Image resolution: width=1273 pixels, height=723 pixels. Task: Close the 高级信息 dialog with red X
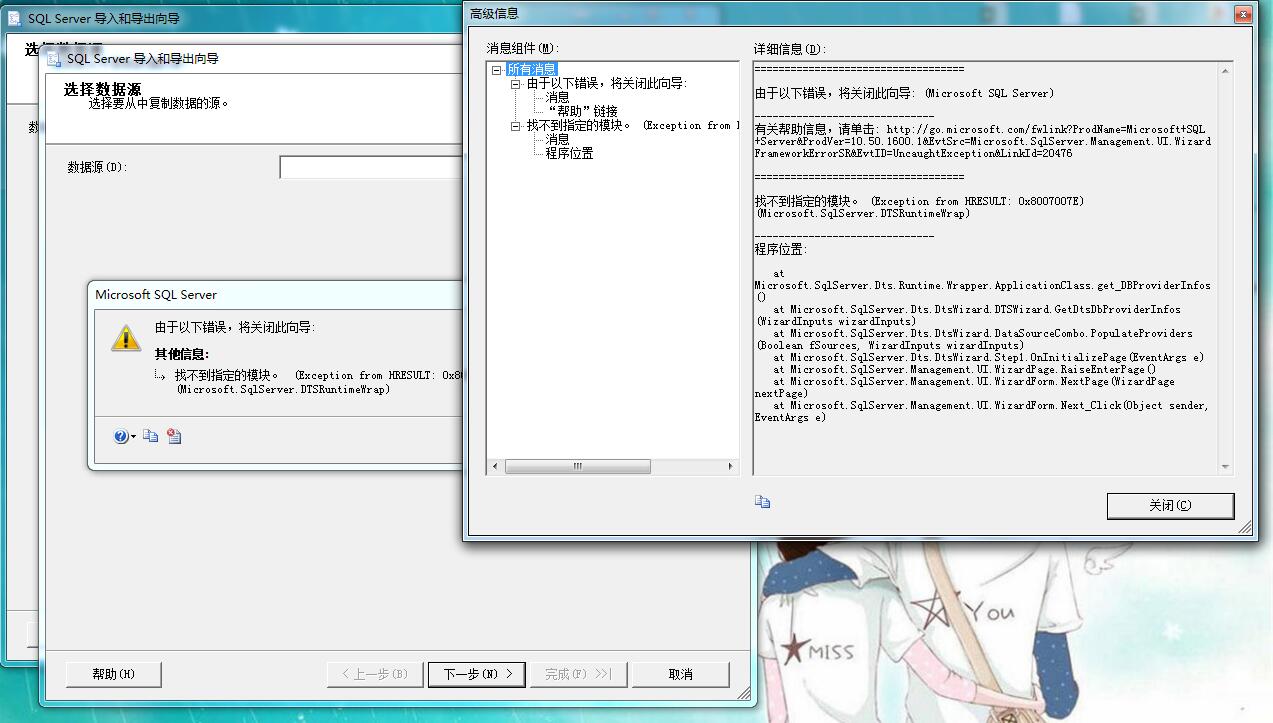pyautogui.click(x=1242, y=13)
